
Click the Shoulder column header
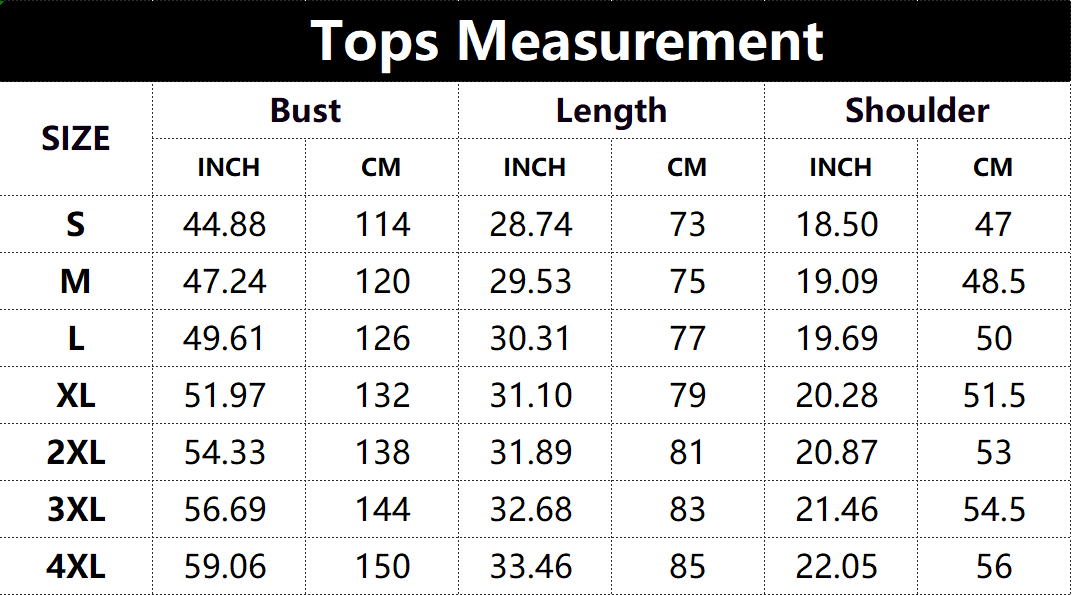(917, 110)
